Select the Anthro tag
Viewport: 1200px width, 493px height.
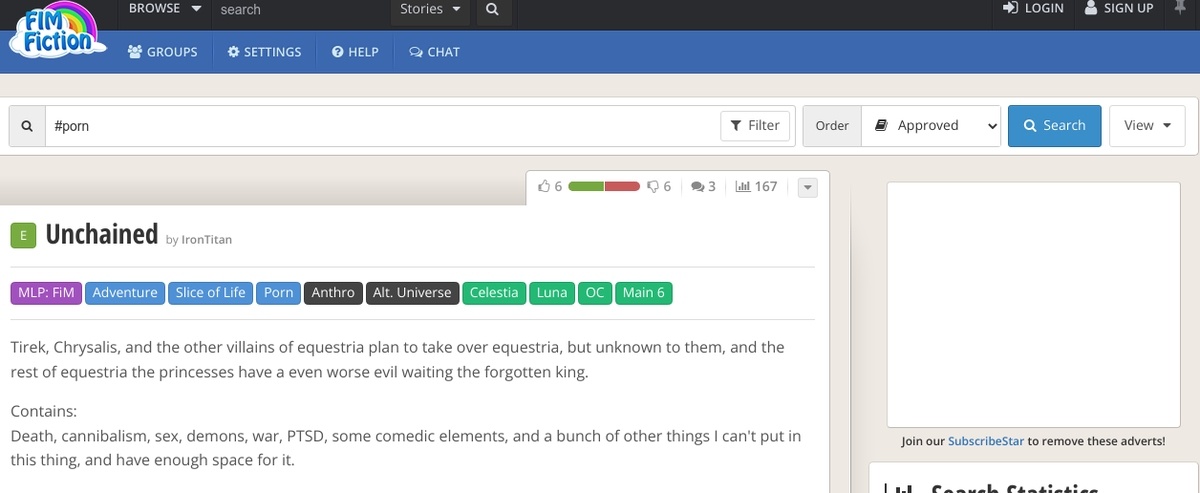click(x=333, y=293)
